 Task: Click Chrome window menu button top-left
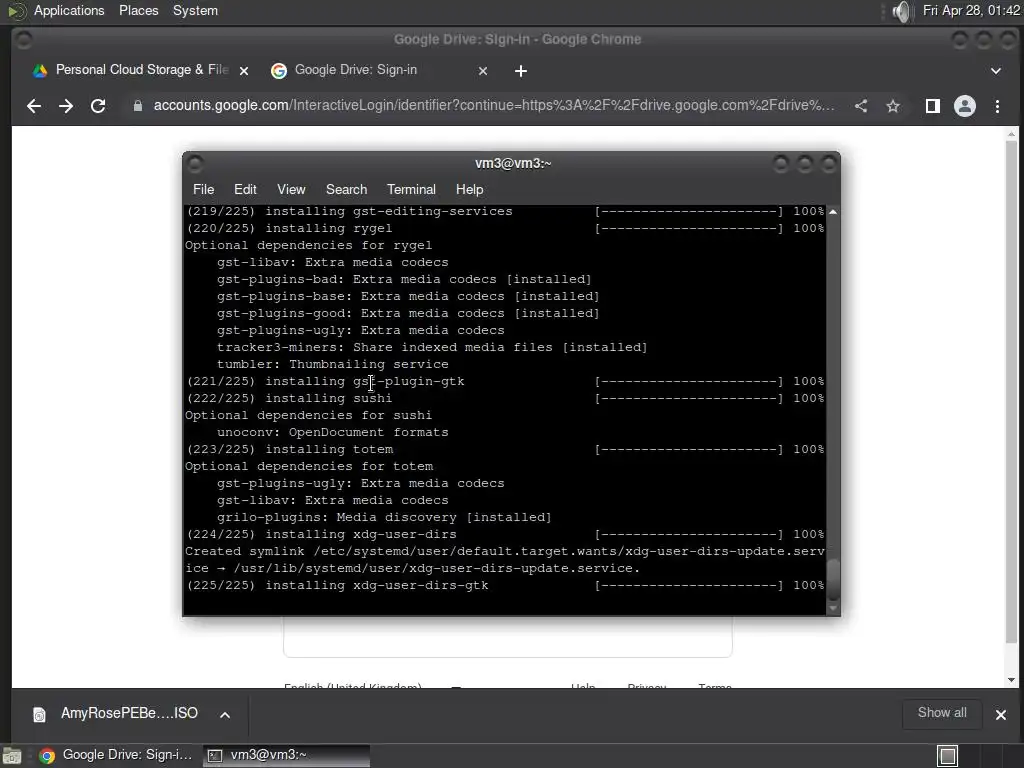24,40
